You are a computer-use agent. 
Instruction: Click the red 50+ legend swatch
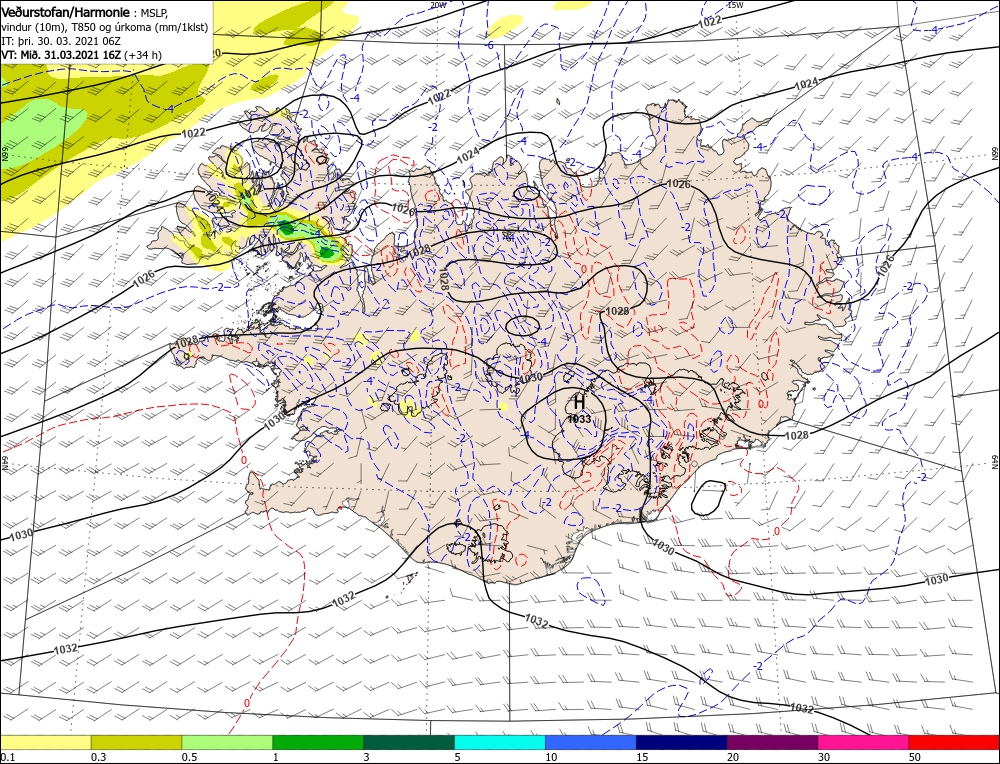(x=954, y=742)
